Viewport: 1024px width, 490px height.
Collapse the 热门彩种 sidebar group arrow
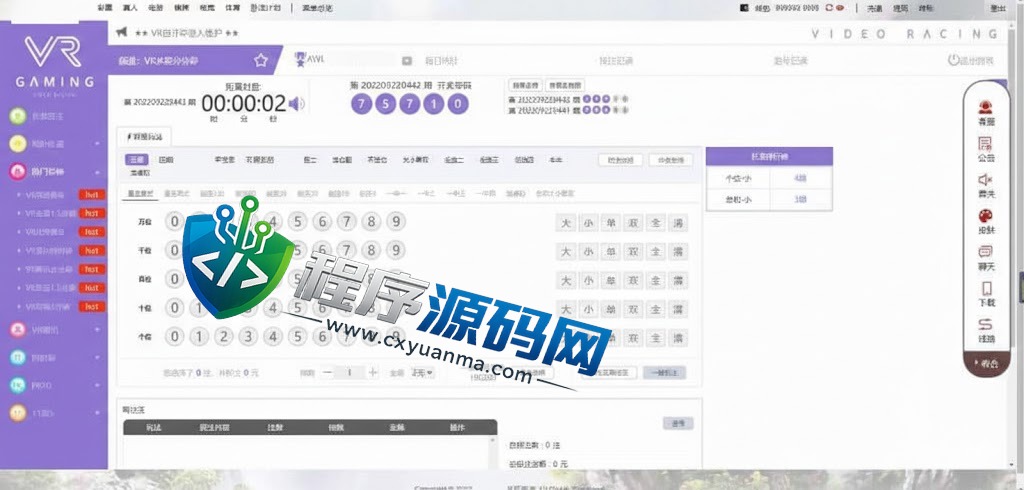click(x=97, y=172)
